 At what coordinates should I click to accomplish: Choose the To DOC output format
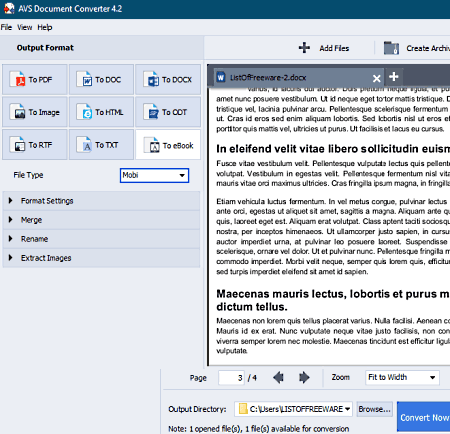pos(101,80)
